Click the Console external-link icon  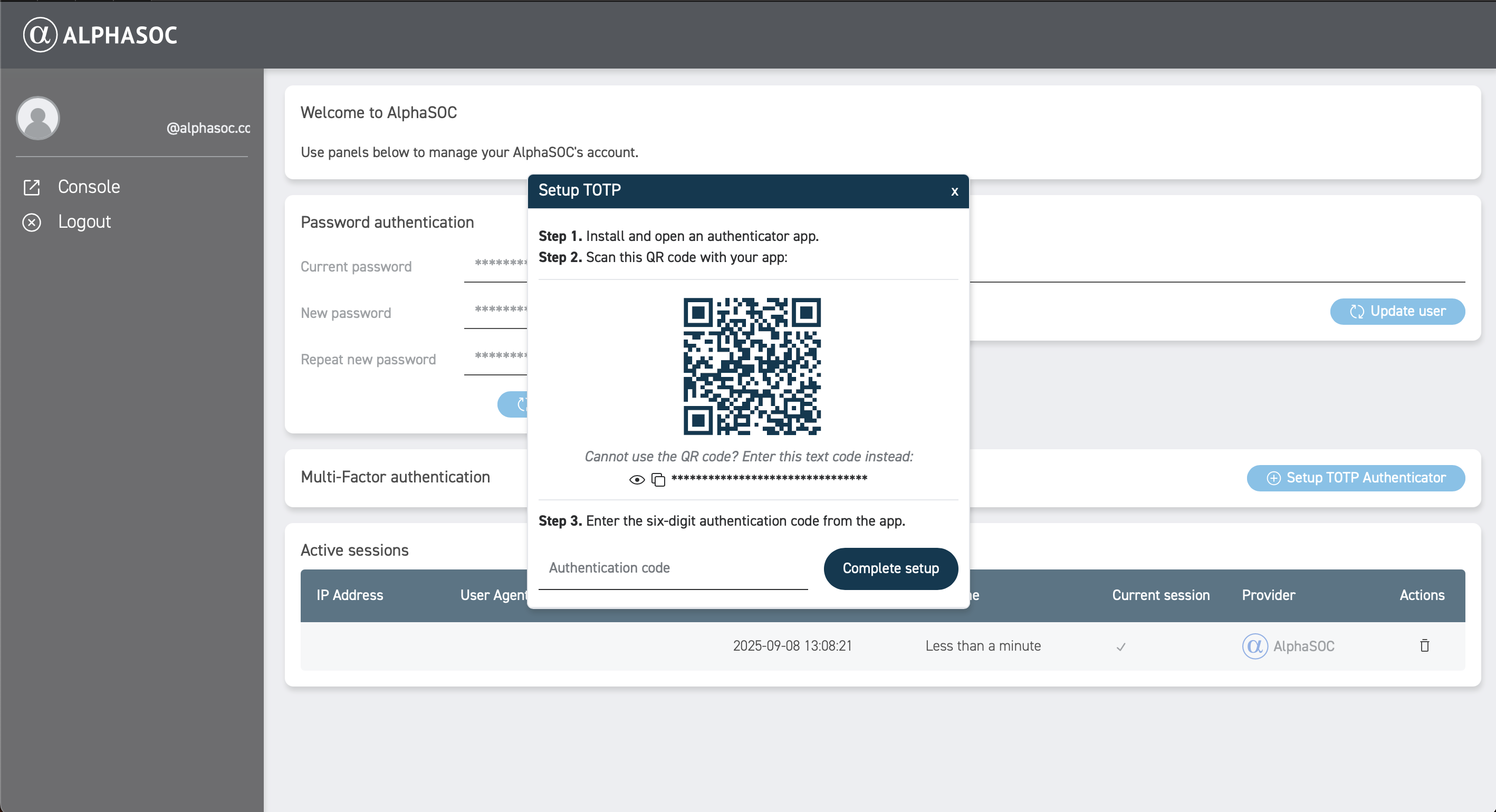[x=31, y=188]
